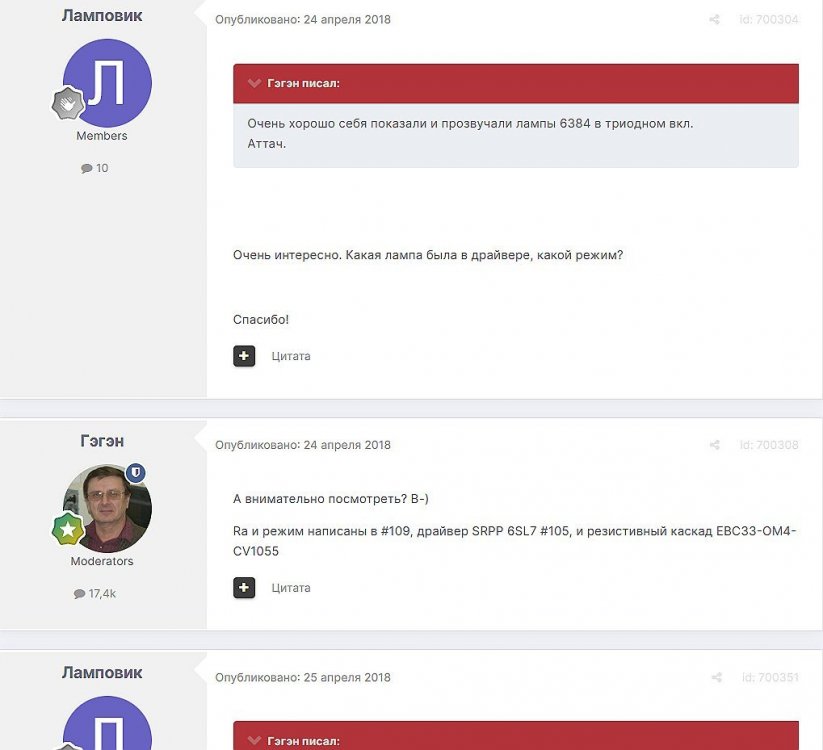Click "Цитата" under Гэгэн's reply
The image size is (823, 750).
tap(291, 588)
